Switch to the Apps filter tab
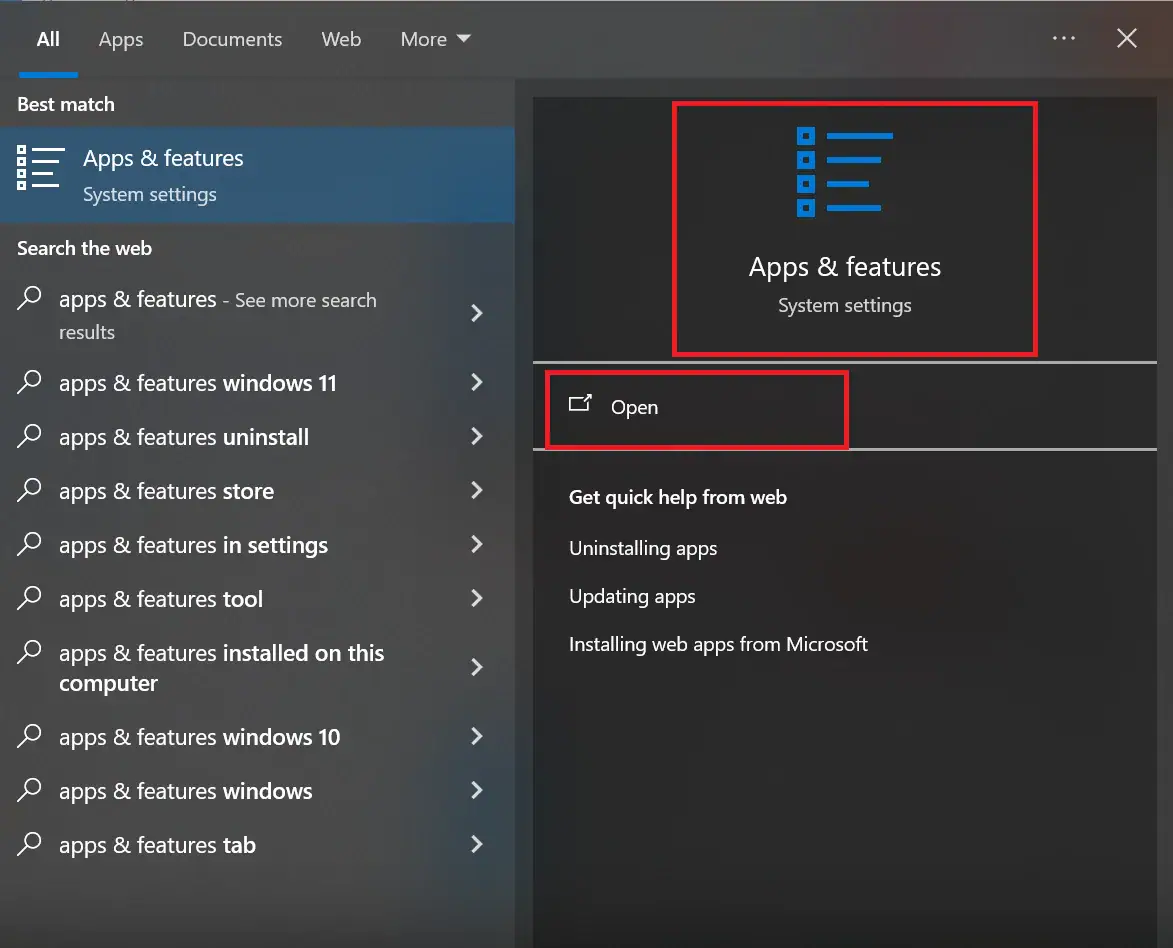 click(121, 40)
